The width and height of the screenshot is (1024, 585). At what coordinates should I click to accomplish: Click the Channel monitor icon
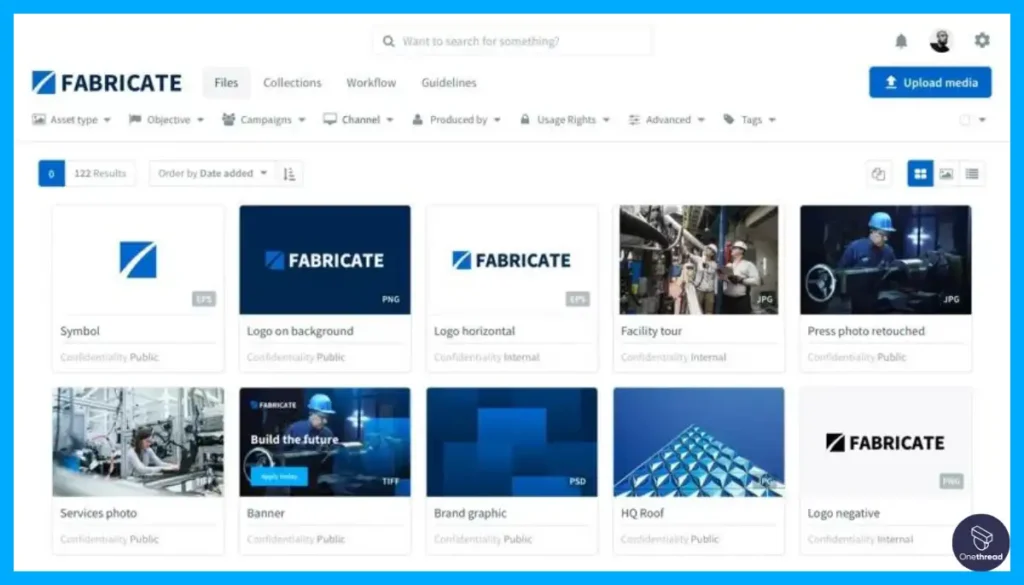click(x=330, y=119)
